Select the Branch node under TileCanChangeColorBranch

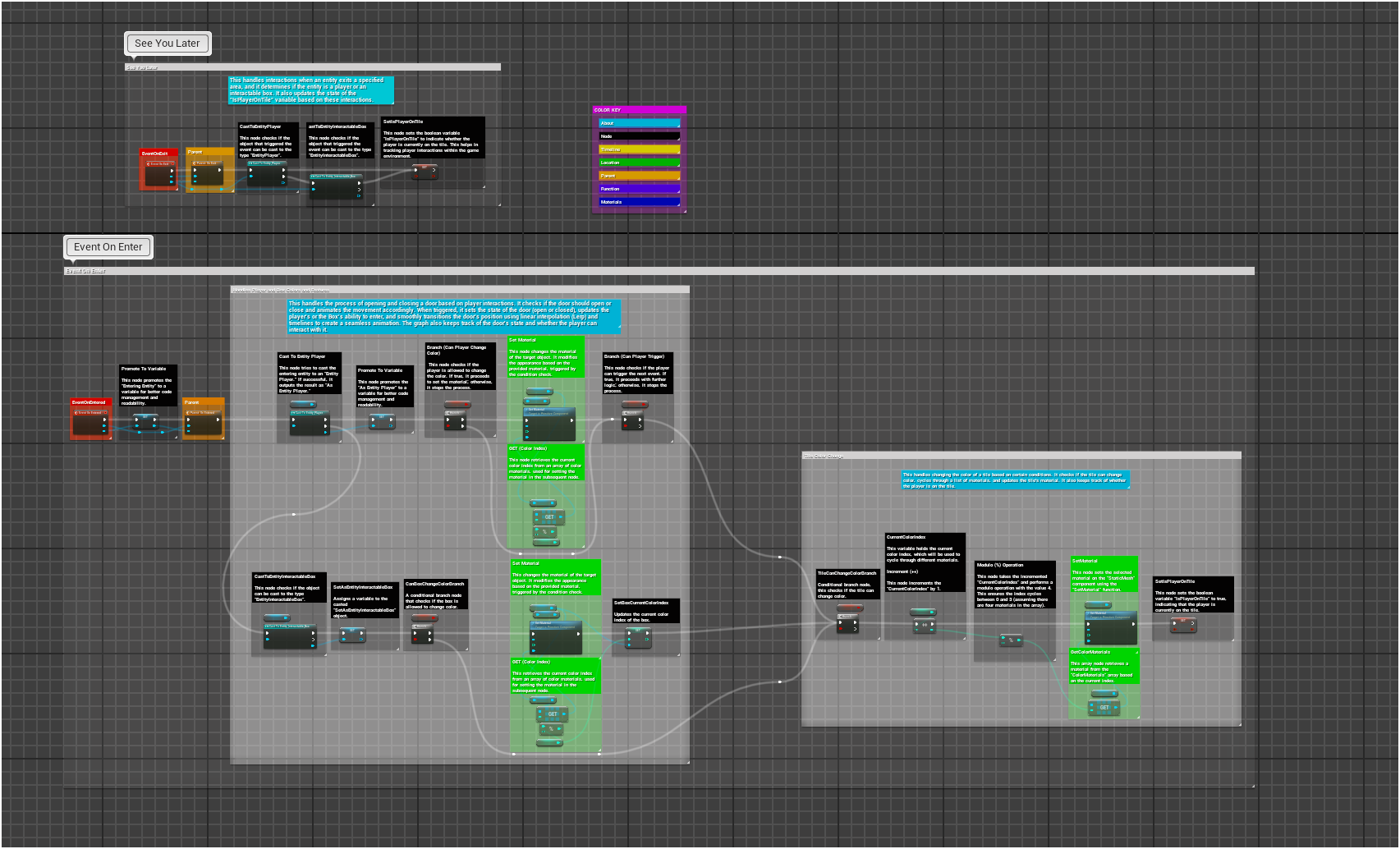(x=847, y=624)
